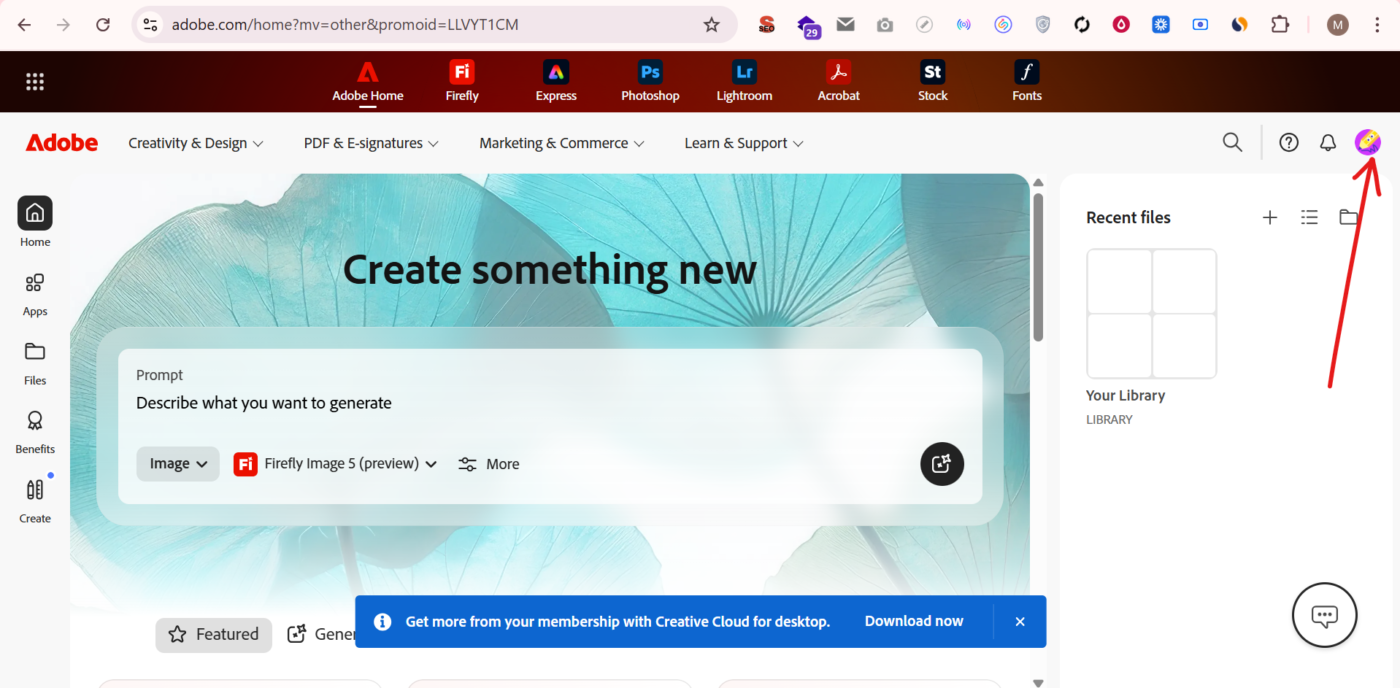Viewport: 1400px width, 688px height.
Task: Open the notifications bell
Action: coord(1327,142)
